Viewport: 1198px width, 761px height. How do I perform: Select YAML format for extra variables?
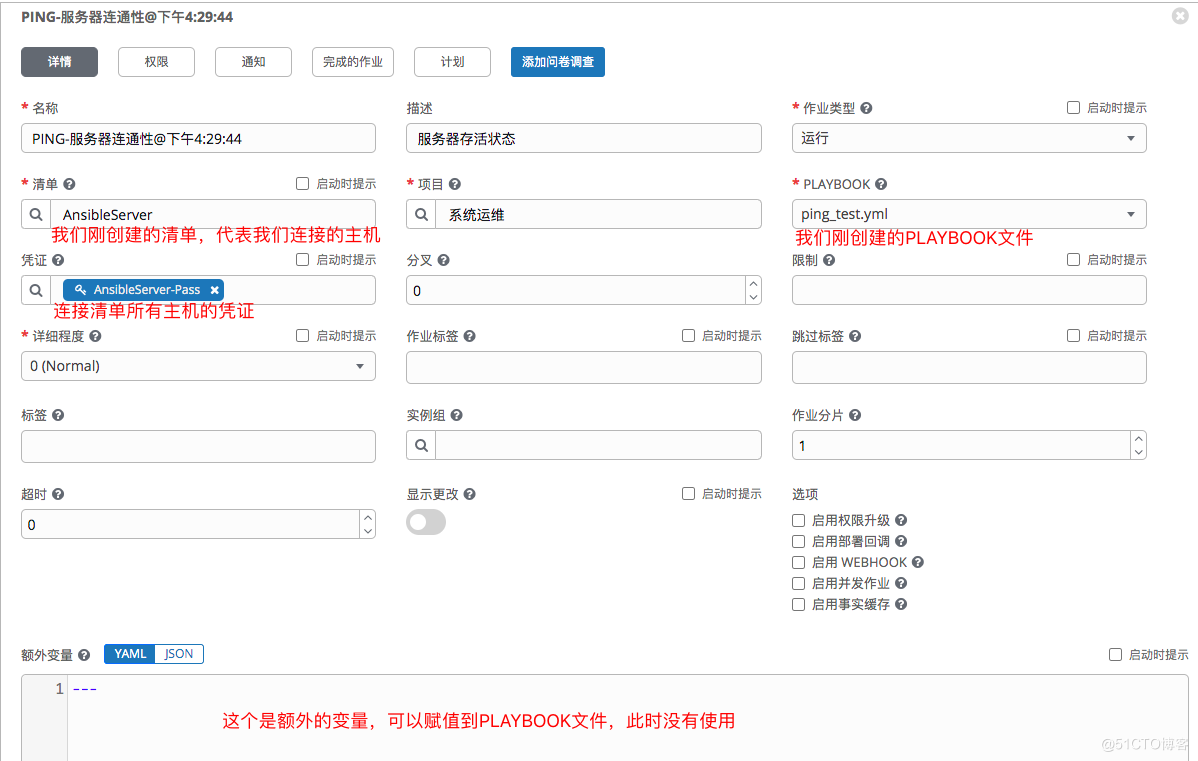130,654
